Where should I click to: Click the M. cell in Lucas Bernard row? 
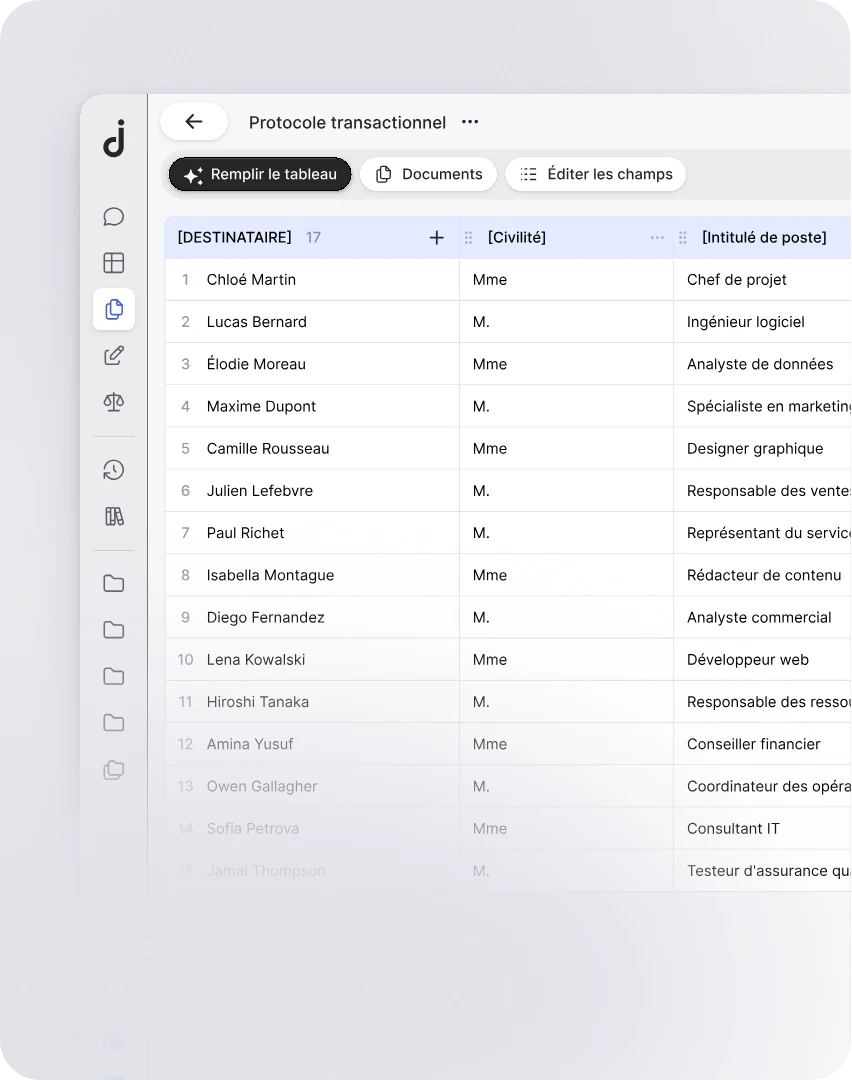(566, 322)
